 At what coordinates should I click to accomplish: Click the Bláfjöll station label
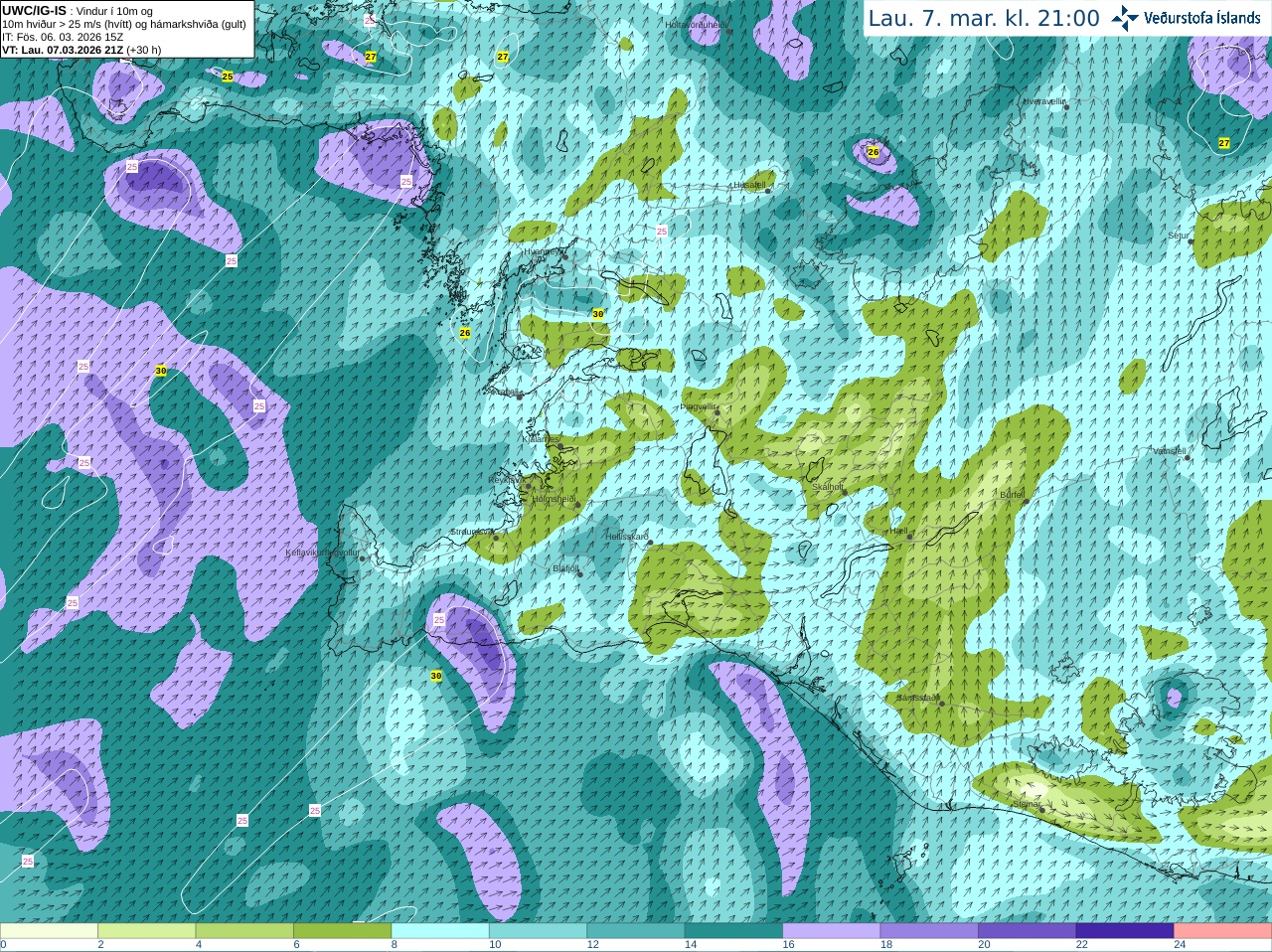[x=565, y=568]
